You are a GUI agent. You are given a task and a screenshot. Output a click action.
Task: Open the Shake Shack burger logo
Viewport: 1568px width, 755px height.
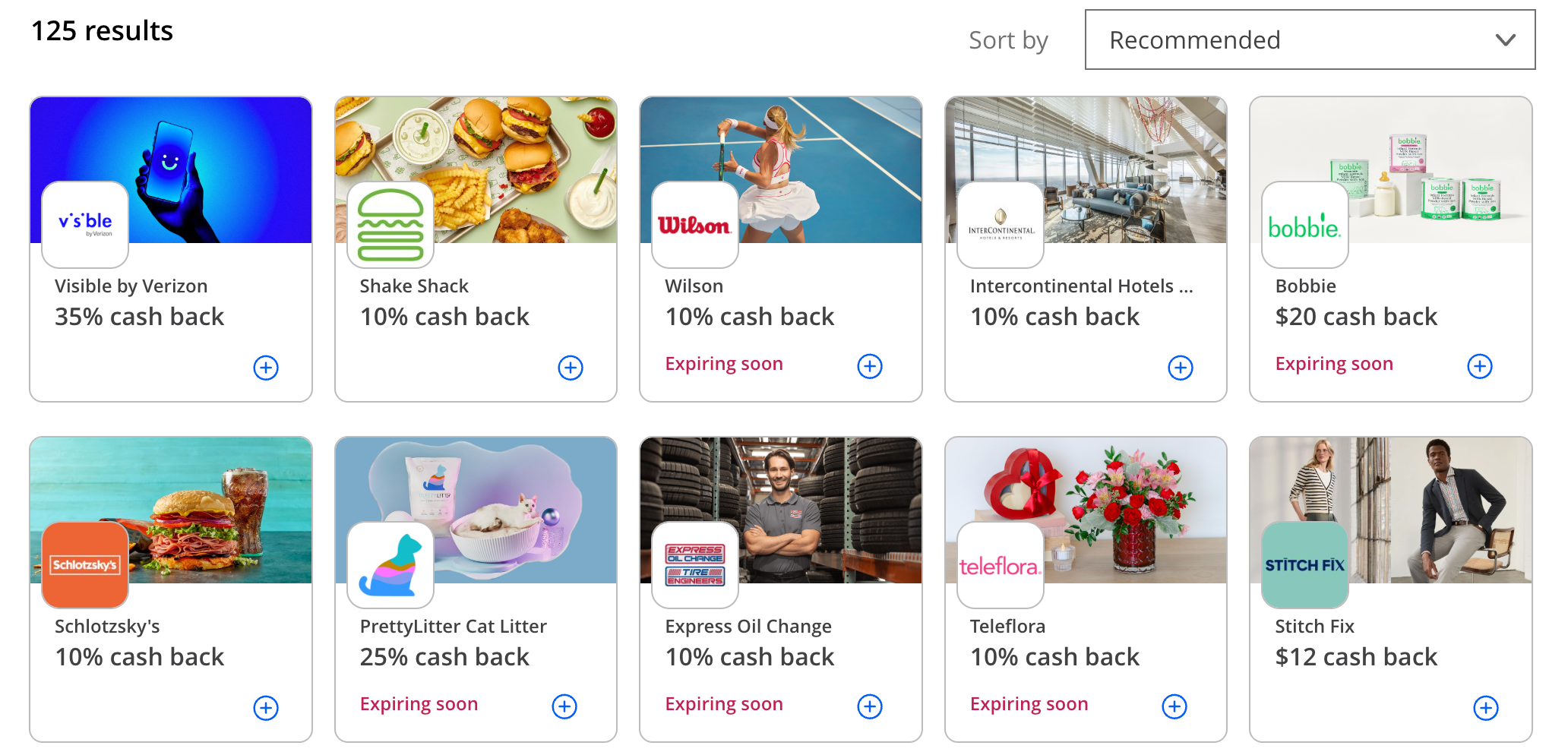pyautogui.click(x=390, y=225)
